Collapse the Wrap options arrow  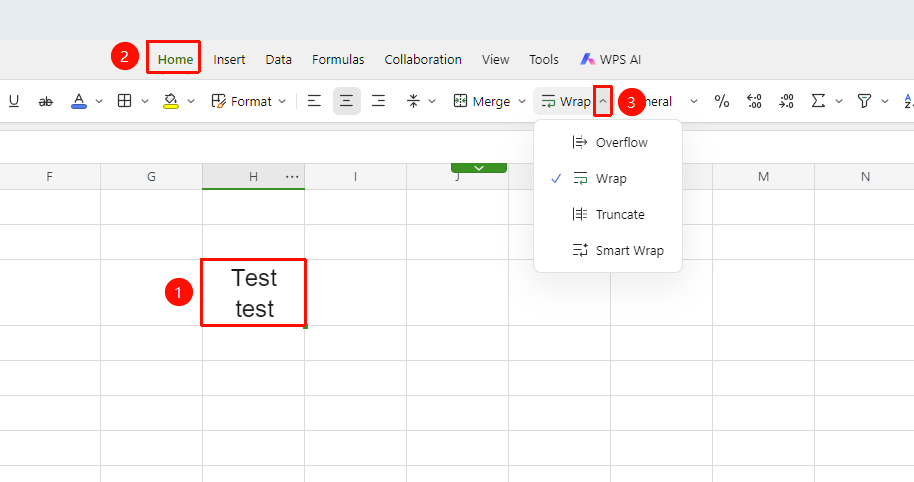tap(603, 101)
